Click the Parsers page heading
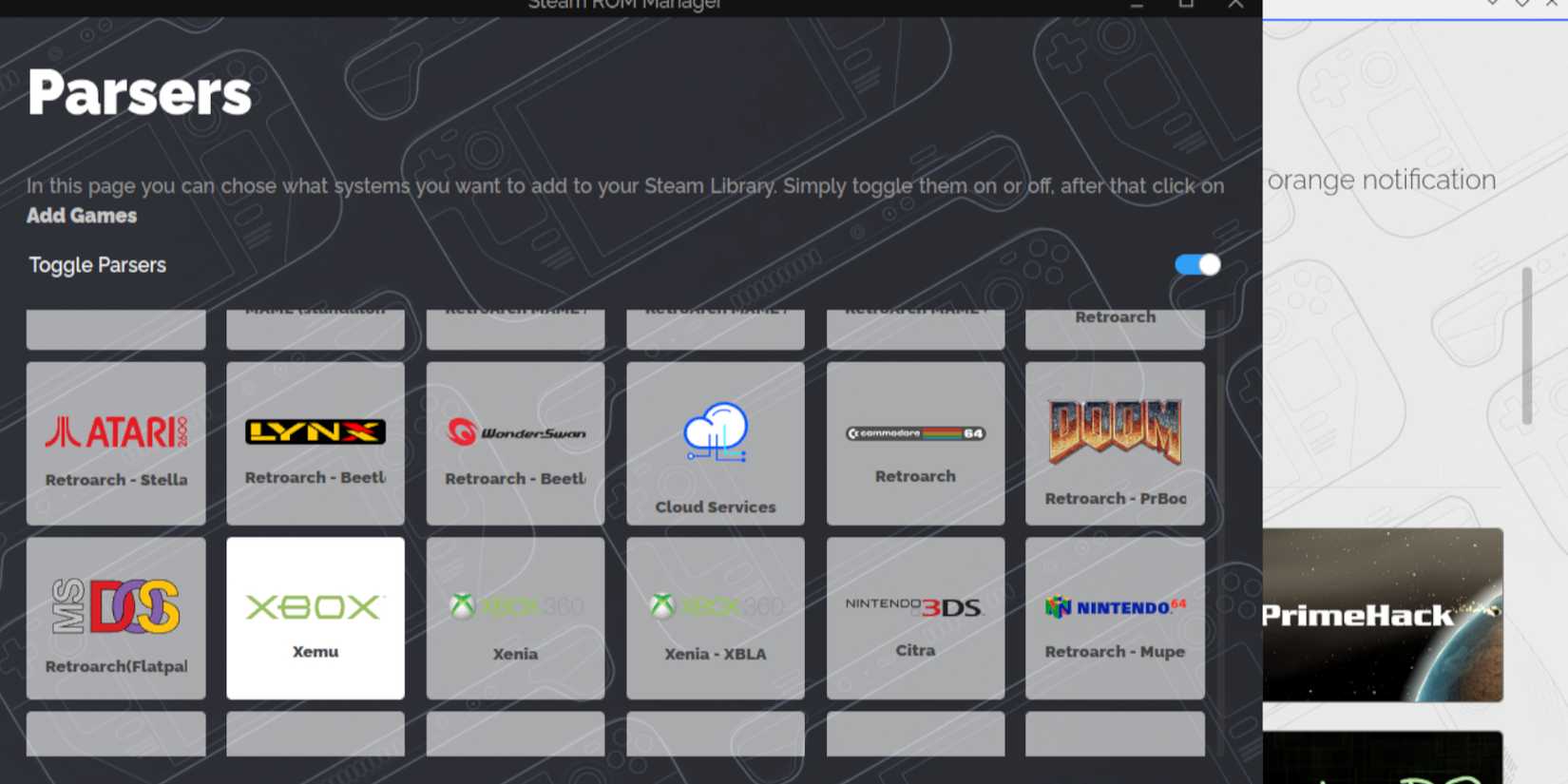This screenshot has width=1568, height=784. (x=140, y=93)
